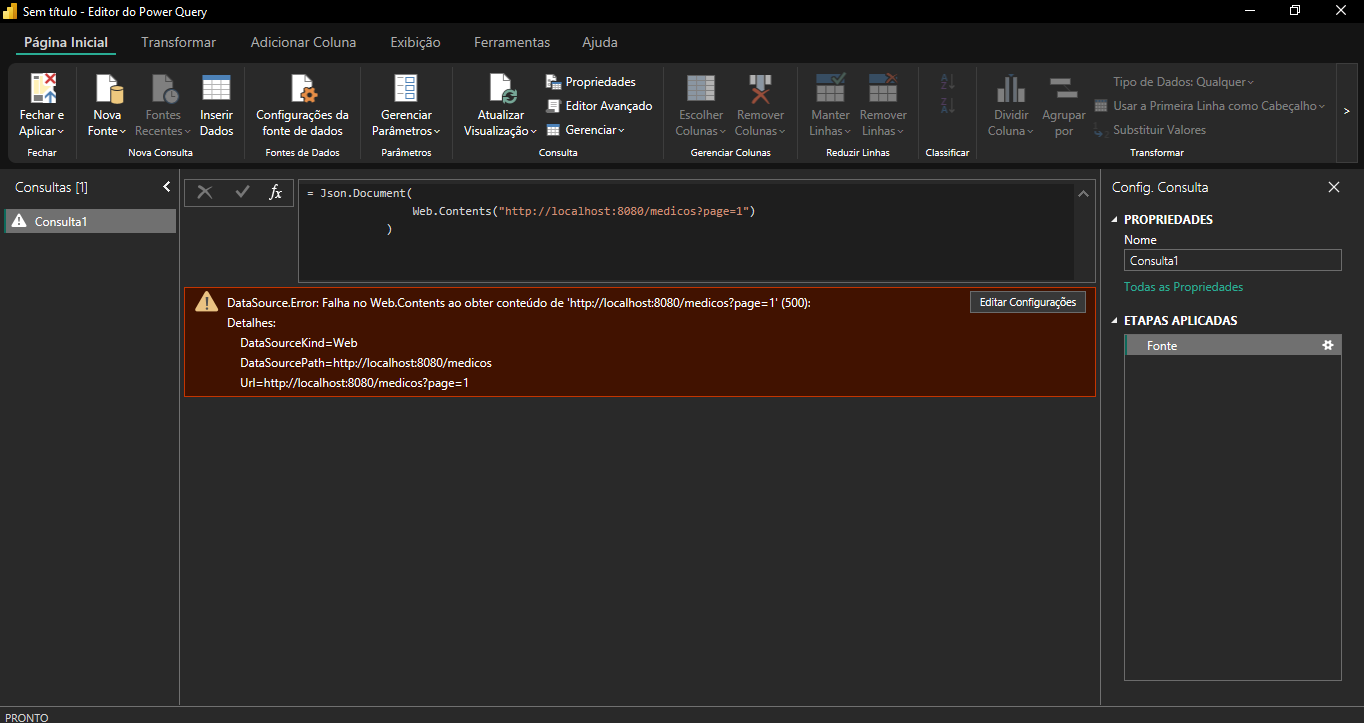Collapse the PROPRIEDADES section

(1116, 220)
